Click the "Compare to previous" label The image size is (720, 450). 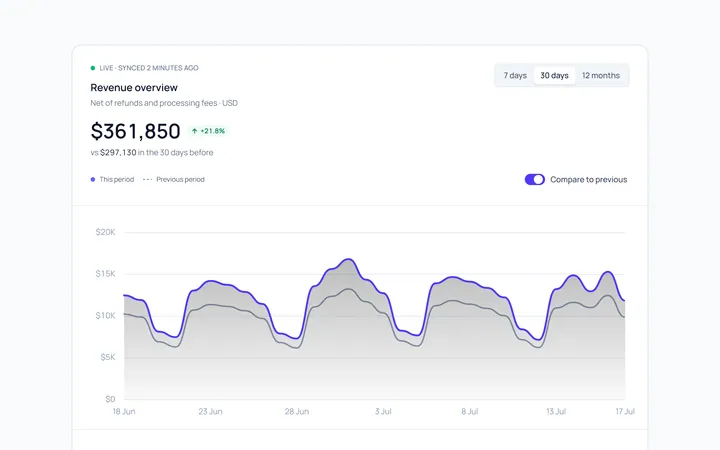point(589,180)
